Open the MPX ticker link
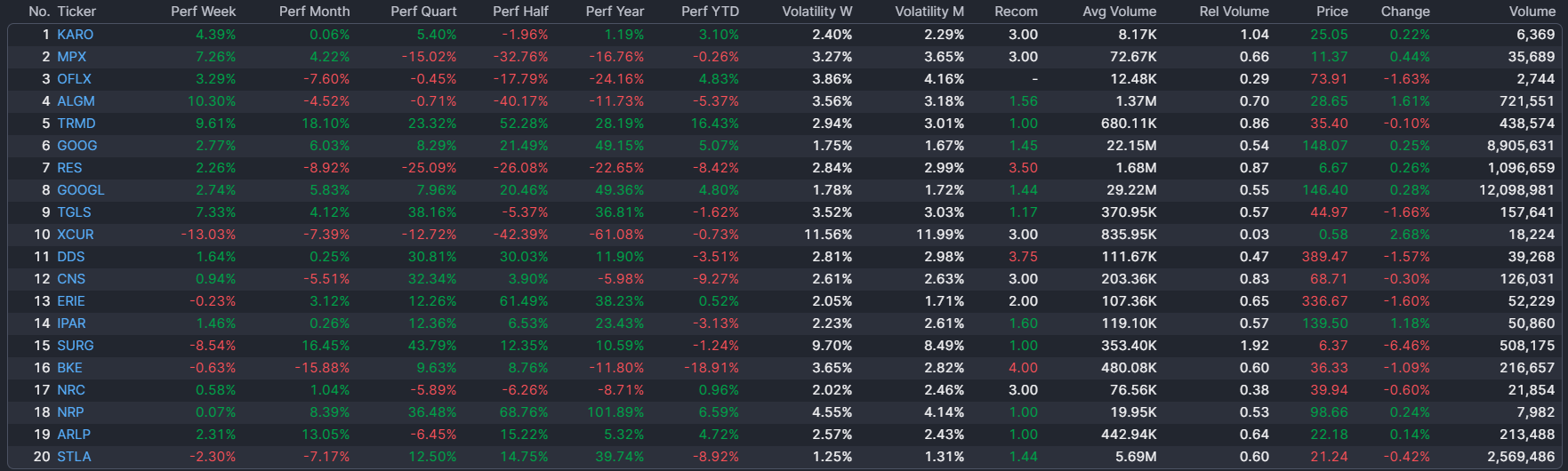 point(72,57)
